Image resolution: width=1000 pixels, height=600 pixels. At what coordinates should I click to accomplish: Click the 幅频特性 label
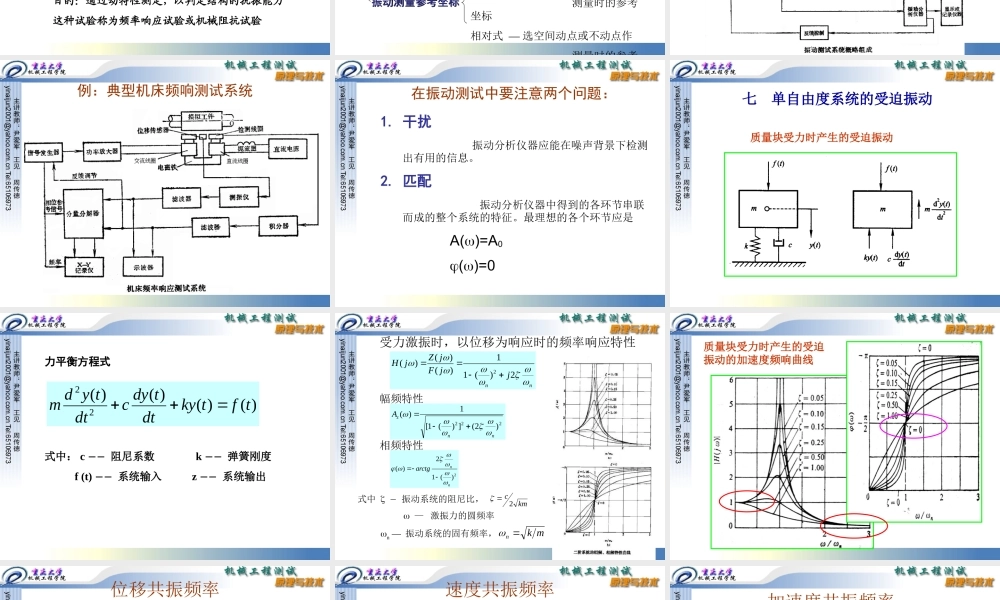point(401,399)
